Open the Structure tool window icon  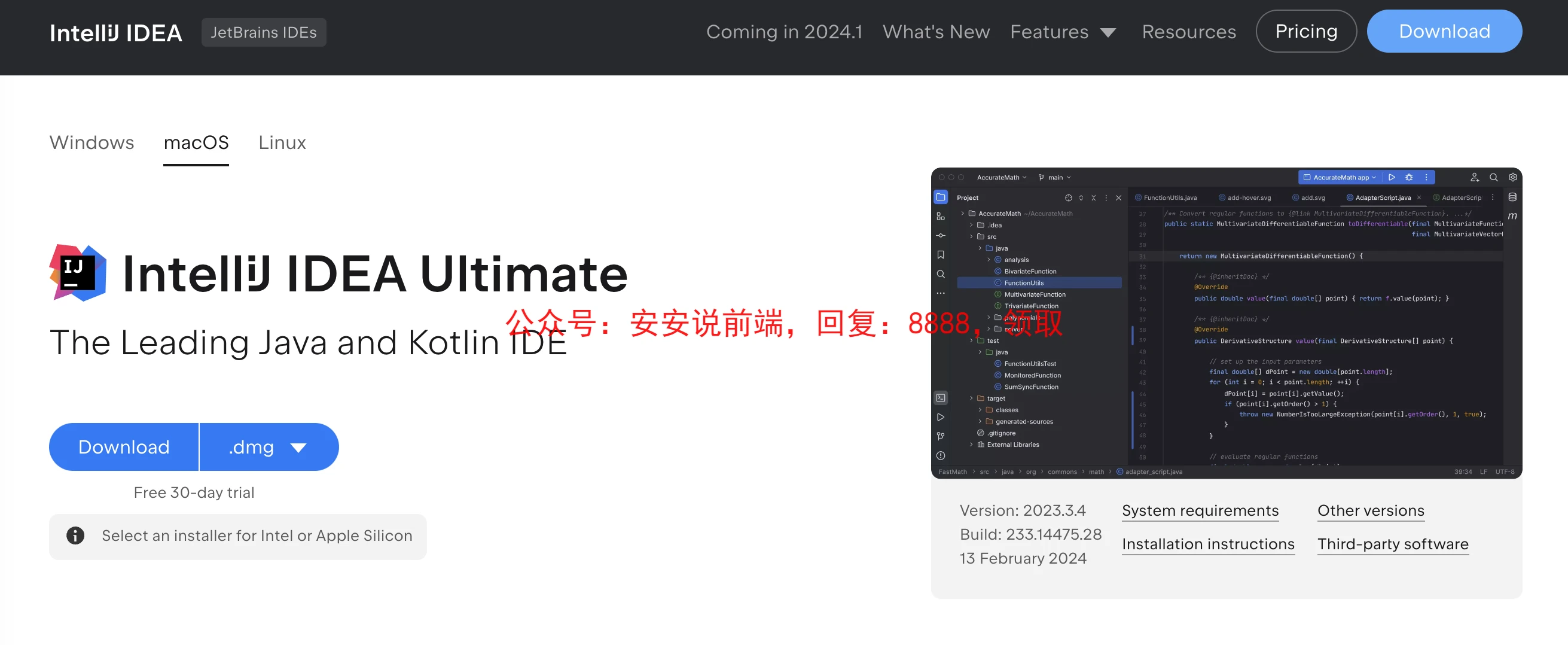point(941,216)
